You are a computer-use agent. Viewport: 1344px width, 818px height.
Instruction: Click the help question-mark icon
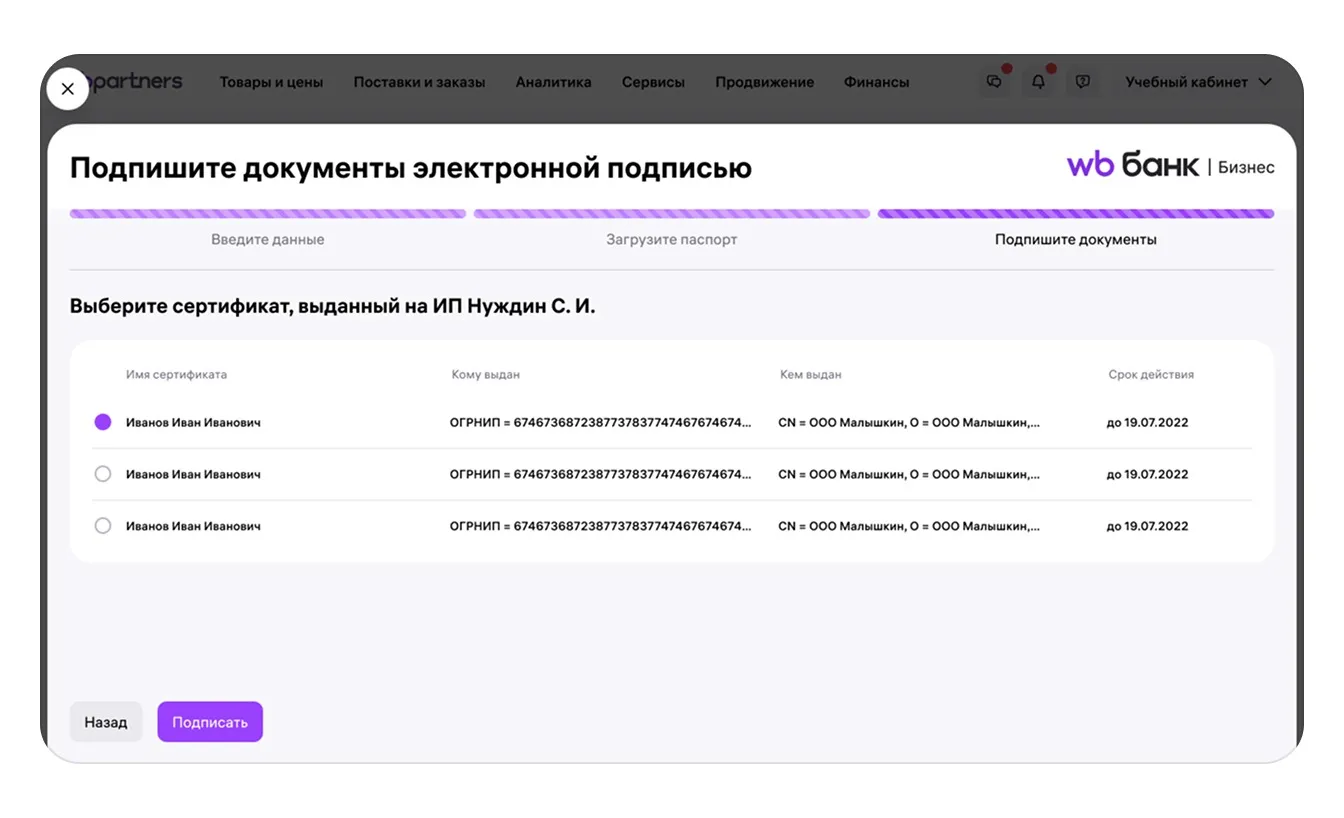1082,82
